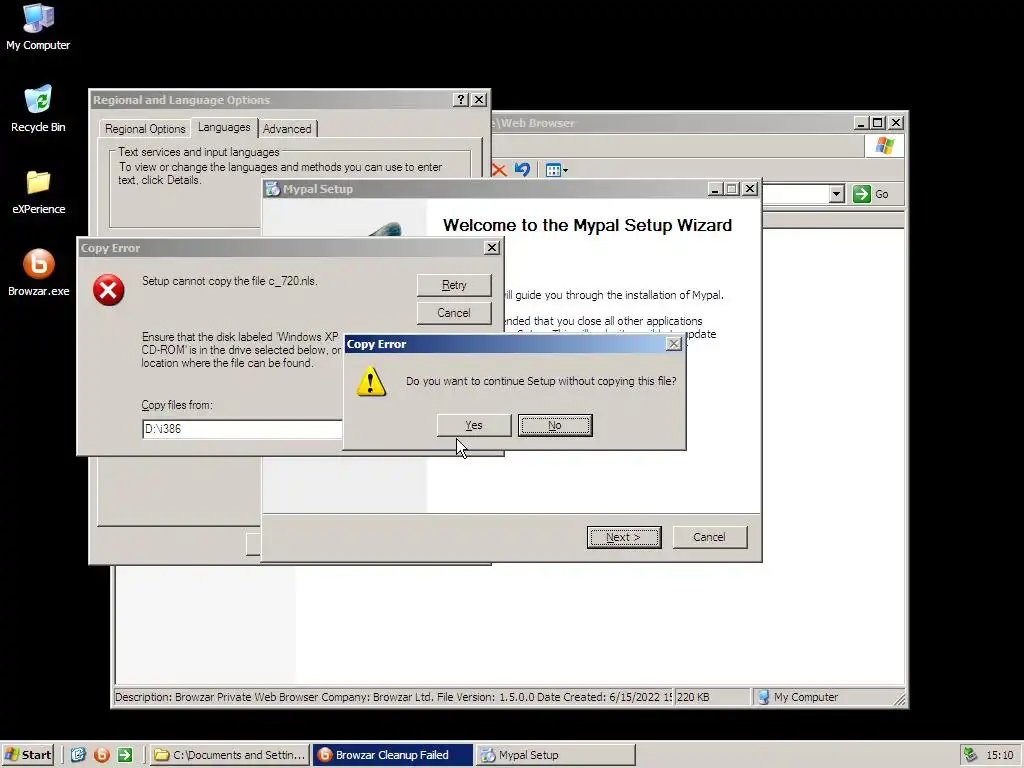Click the 220 KB status bar entry

coord(711,697)
